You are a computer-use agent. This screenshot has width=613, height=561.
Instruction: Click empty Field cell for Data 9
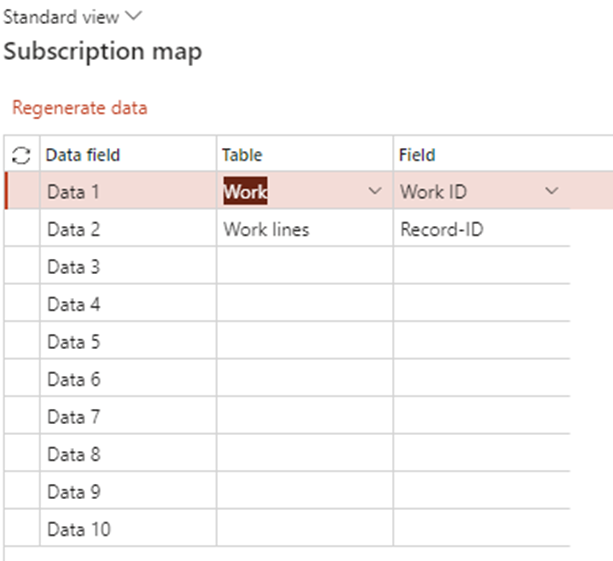[x=482, y=491]
